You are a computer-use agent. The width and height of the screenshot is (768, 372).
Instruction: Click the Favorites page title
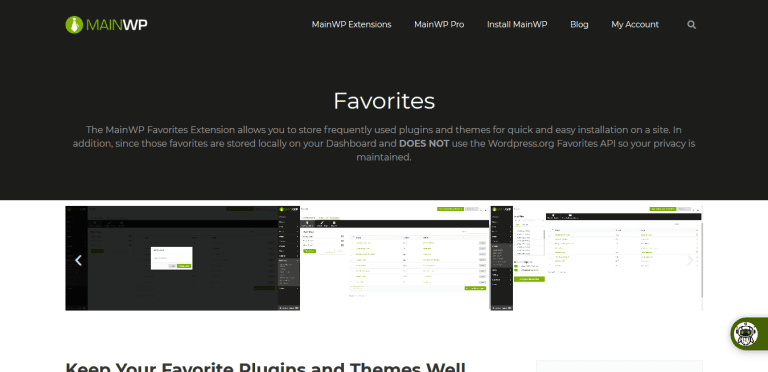[x=384, y=101]
